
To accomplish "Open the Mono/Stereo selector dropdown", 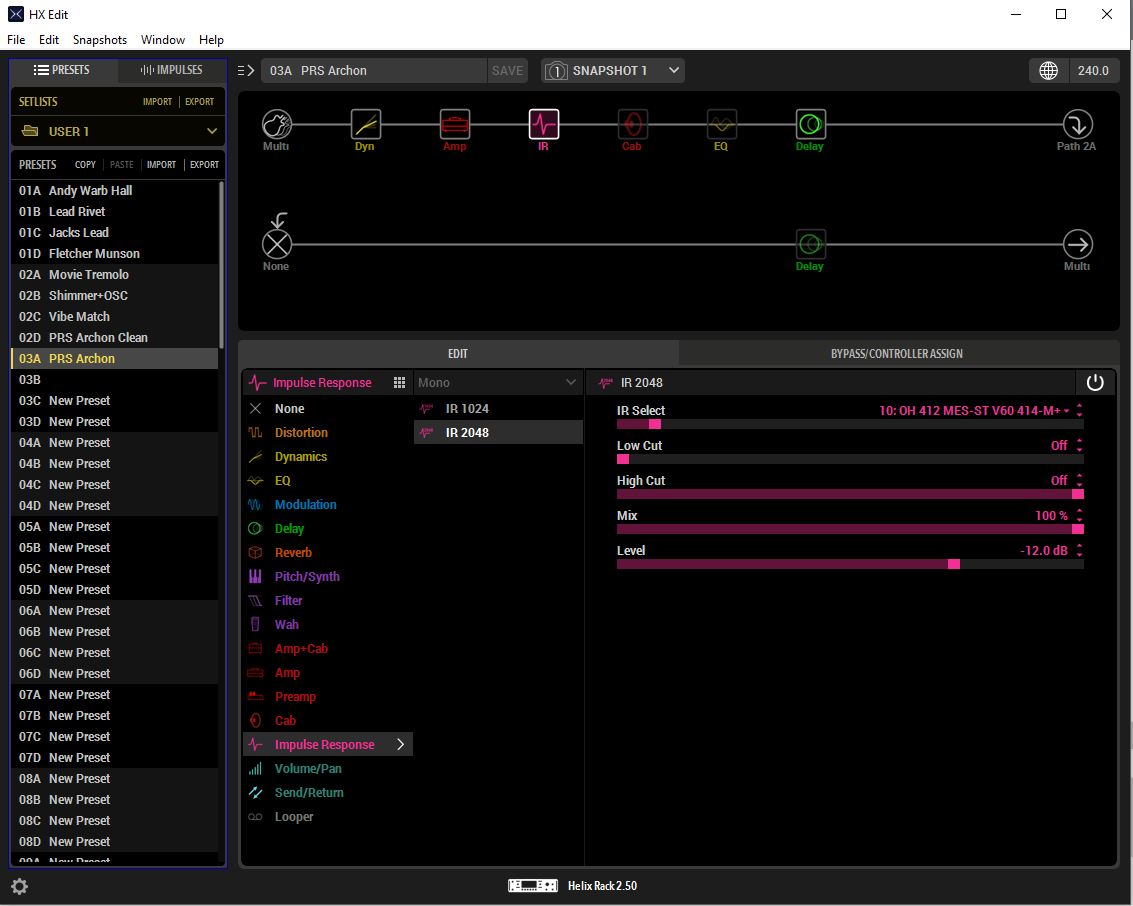I will pos(498,383).
